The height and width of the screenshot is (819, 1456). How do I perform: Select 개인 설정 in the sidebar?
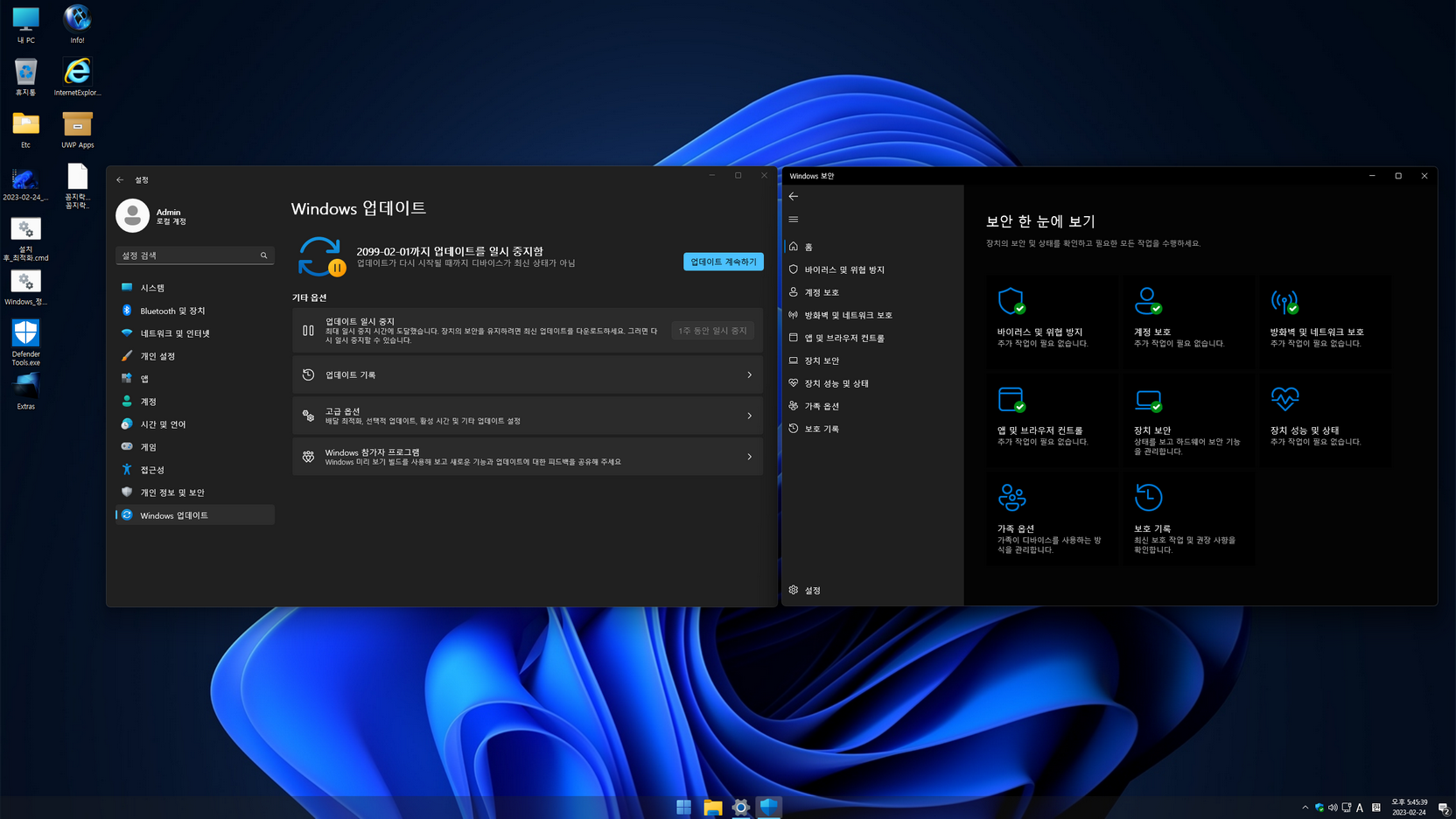tap(195, 356)
